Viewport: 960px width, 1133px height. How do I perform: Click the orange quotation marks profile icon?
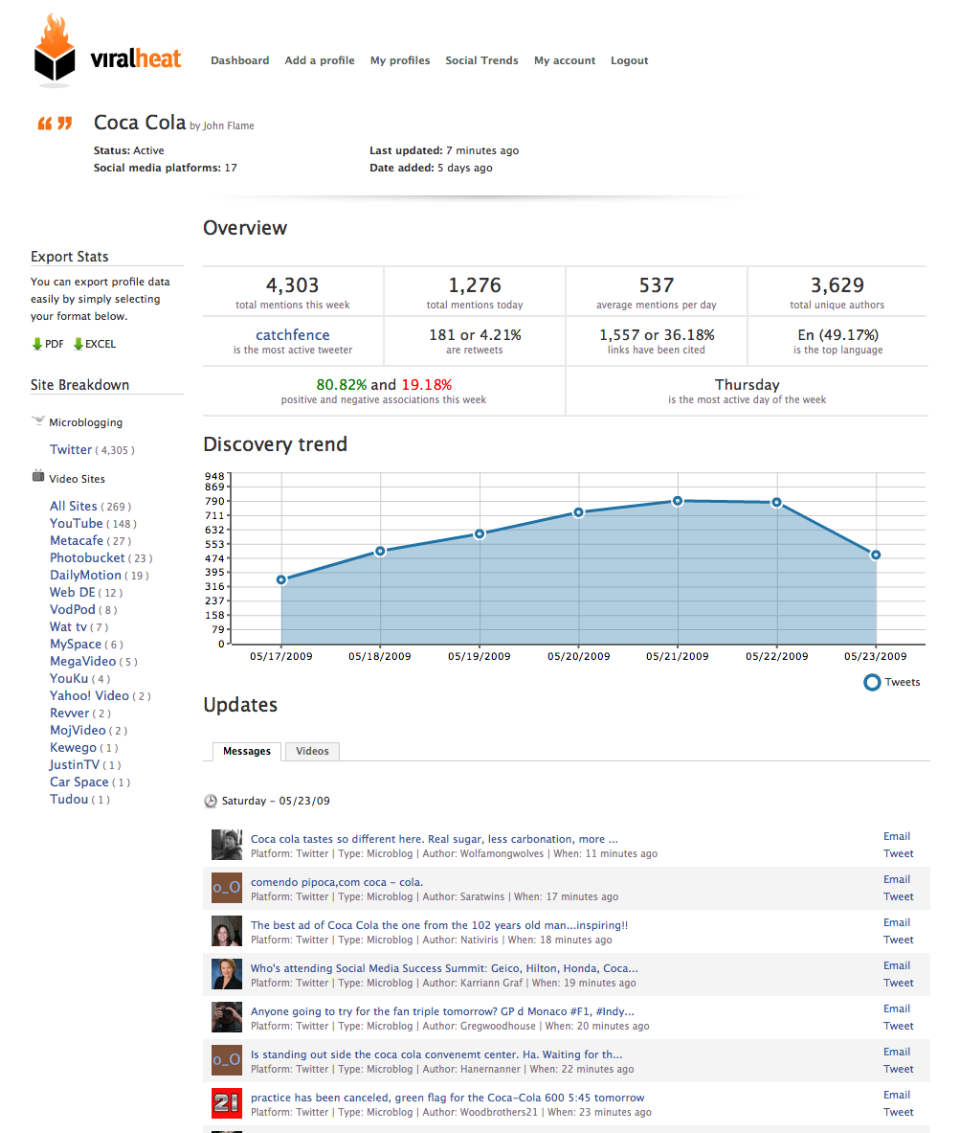pyautogui.click(x=55, y=124)
